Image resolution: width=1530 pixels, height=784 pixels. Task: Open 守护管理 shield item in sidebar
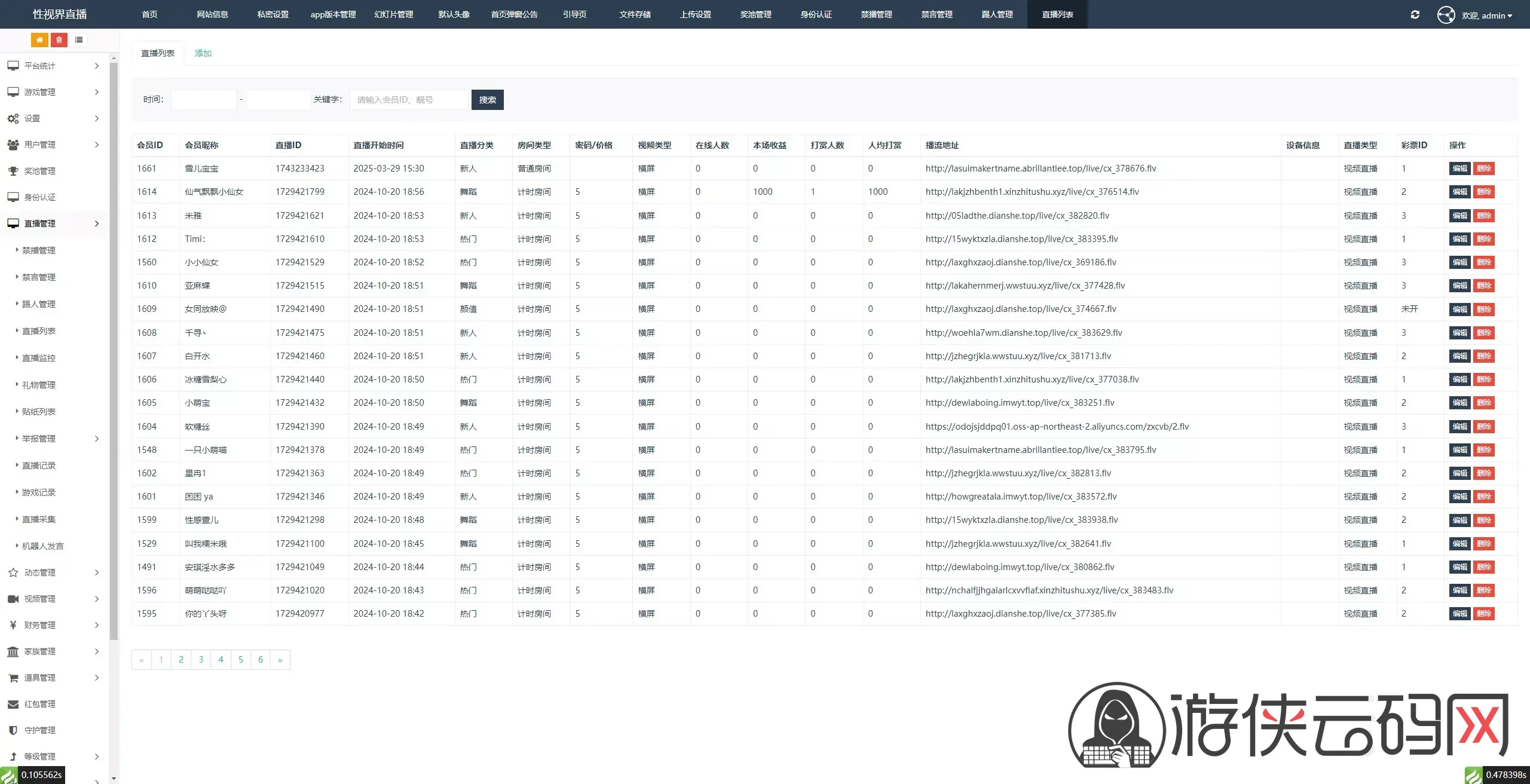coord(39,730)
